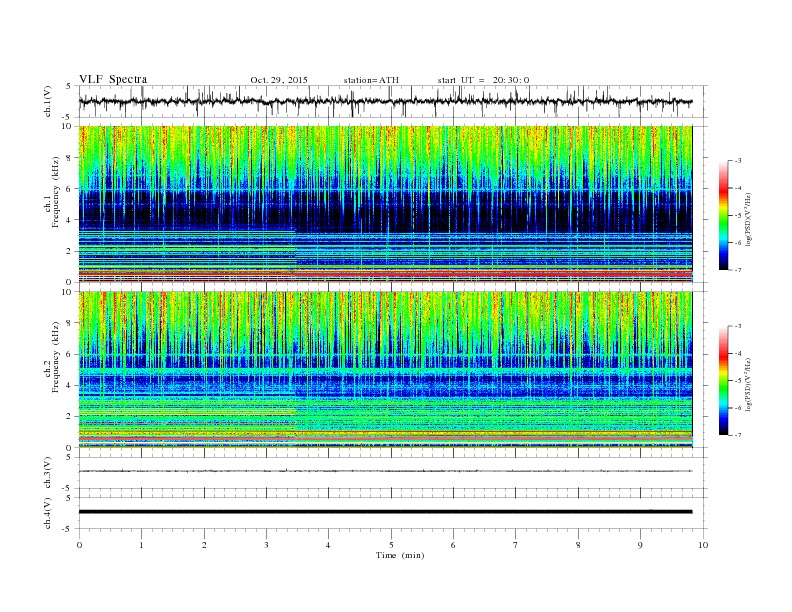Click the '2' kHz tick of ch.2 spectrogram
Viewport: 792px width, 612px height.
pos(70,417)
